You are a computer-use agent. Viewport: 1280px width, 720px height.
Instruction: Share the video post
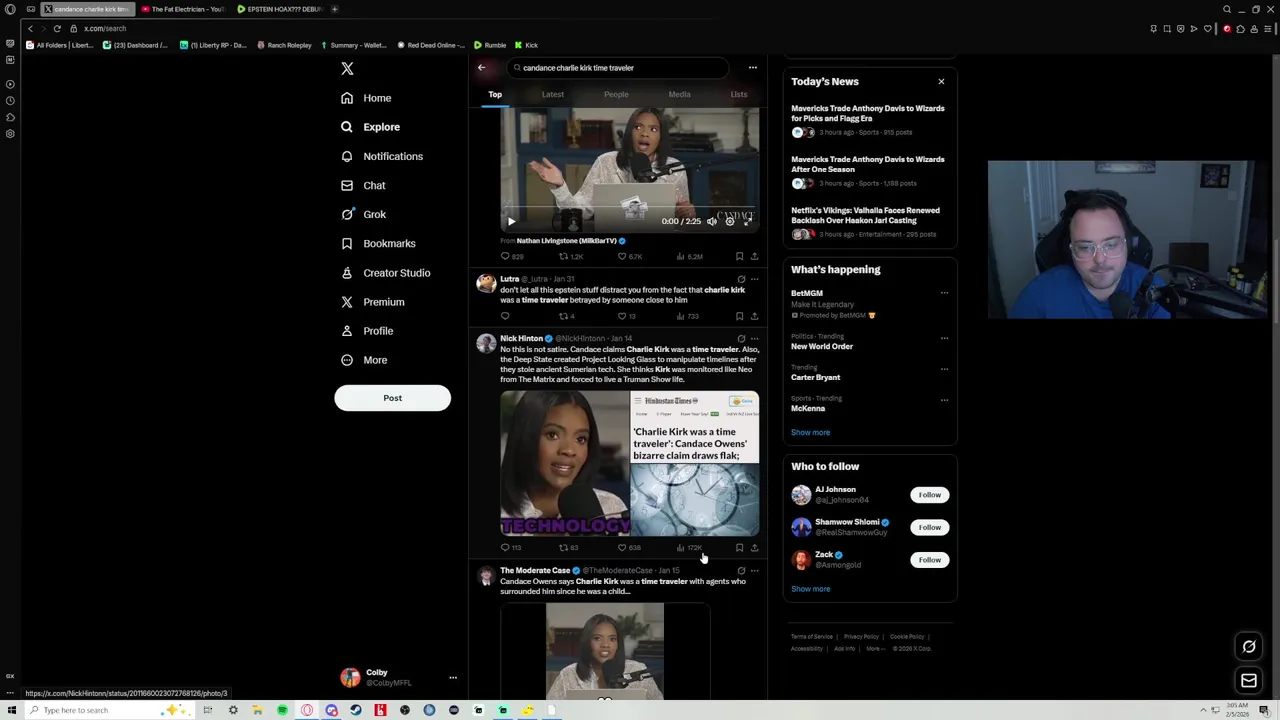(754, 257)
